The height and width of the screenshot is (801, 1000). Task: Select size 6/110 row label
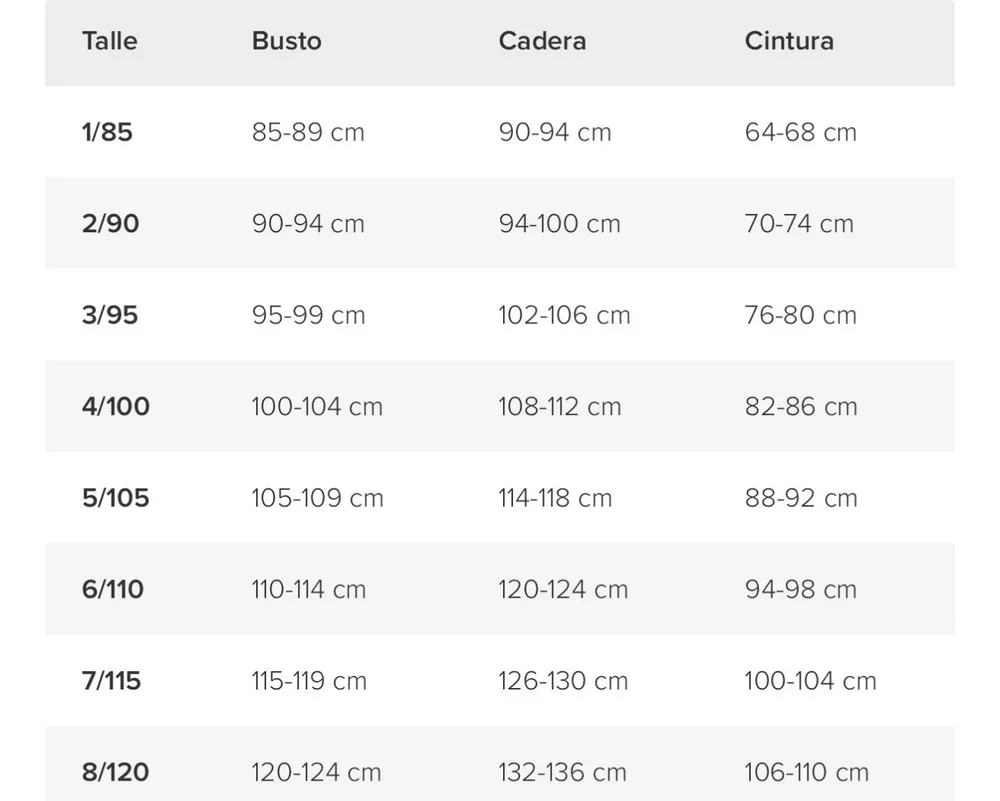pos(113,589)
